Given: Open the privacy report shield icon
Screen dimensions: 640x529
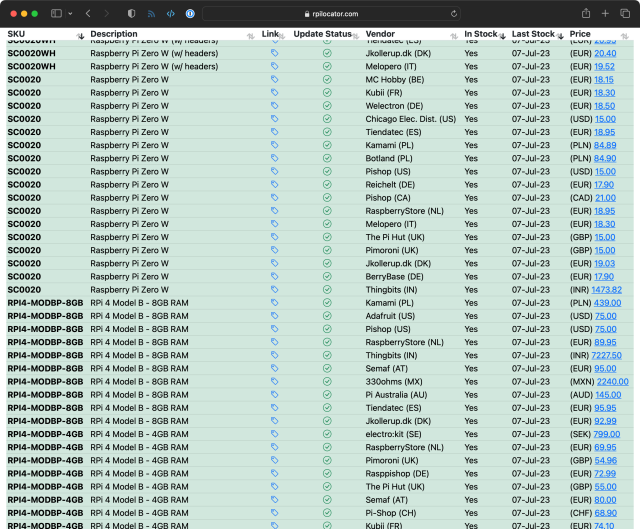Looking at the screenshot, I should coord(133,14).
